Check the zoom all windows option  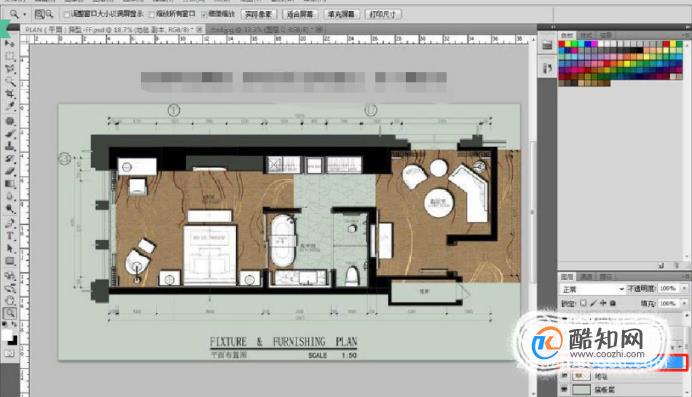pyautogui.click(x=151, y=15)
